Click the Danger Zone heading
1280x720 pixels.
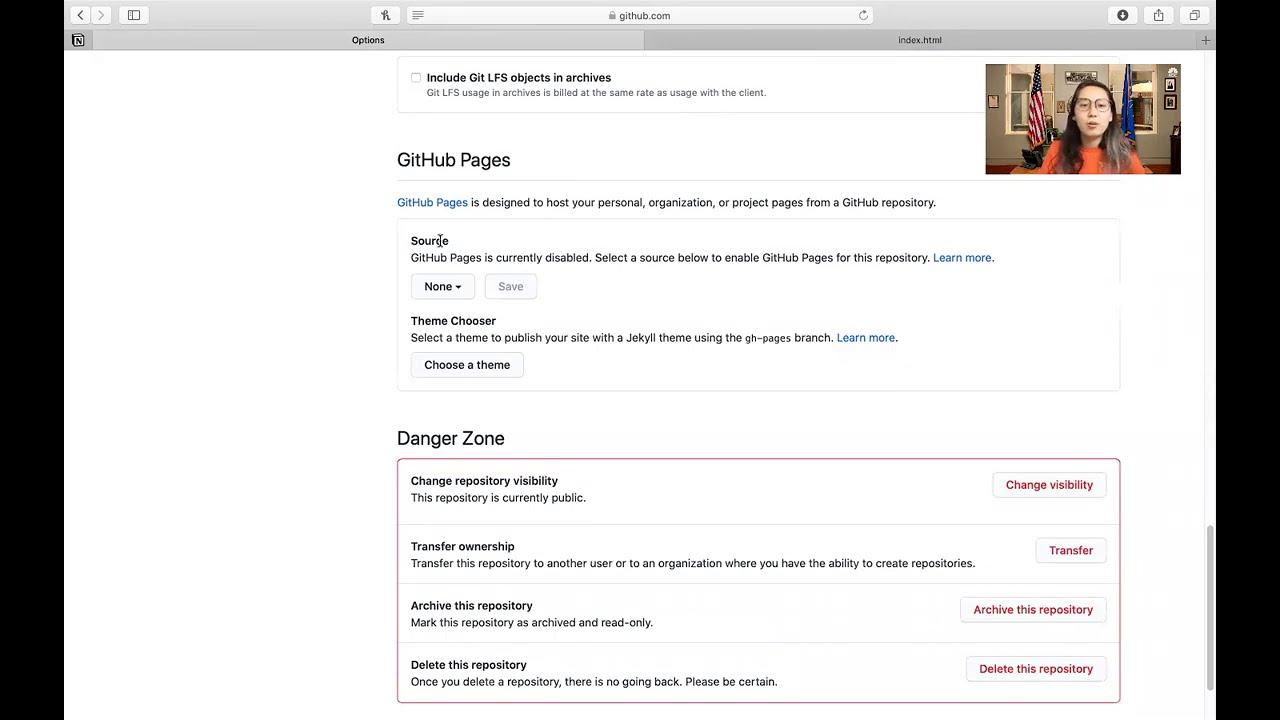pyautogui.click(x=450, y=438)
